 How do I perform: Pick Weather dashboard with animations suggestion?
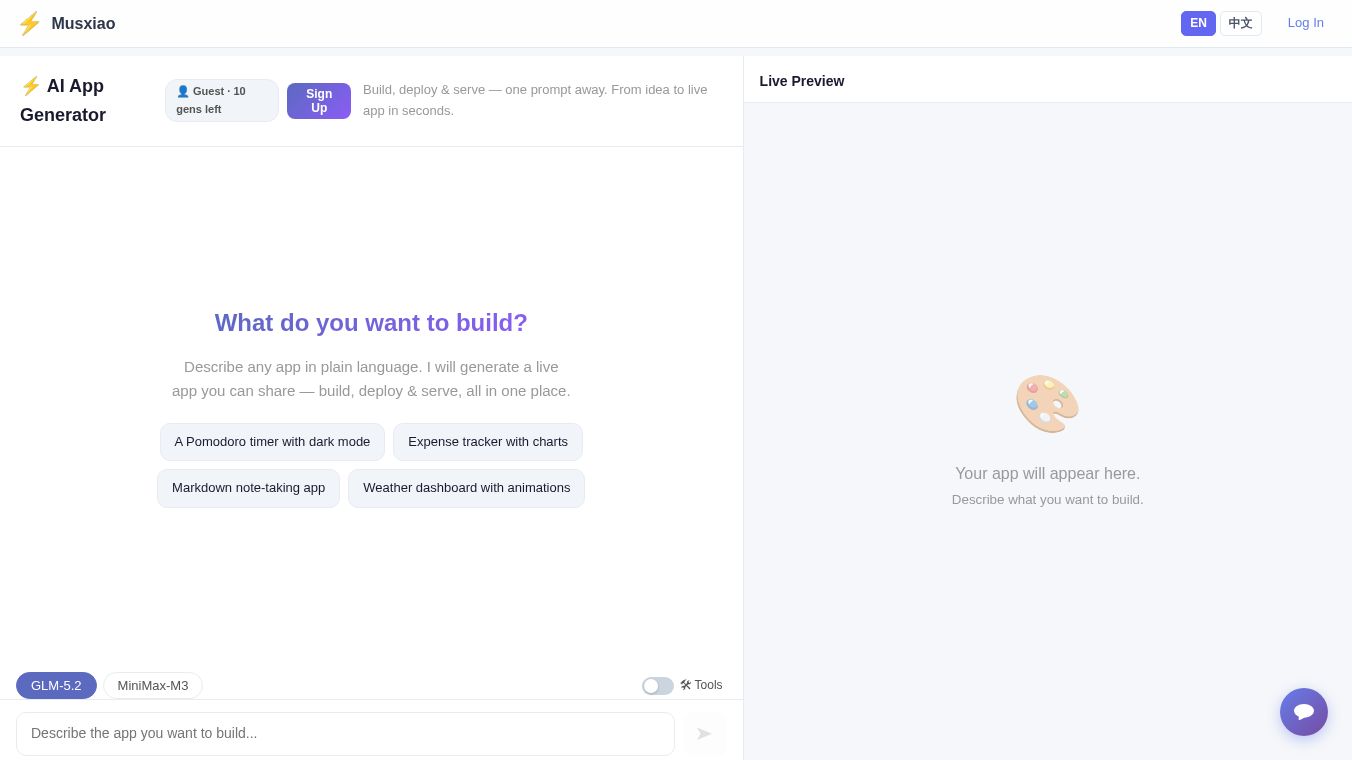pos(467,488)
